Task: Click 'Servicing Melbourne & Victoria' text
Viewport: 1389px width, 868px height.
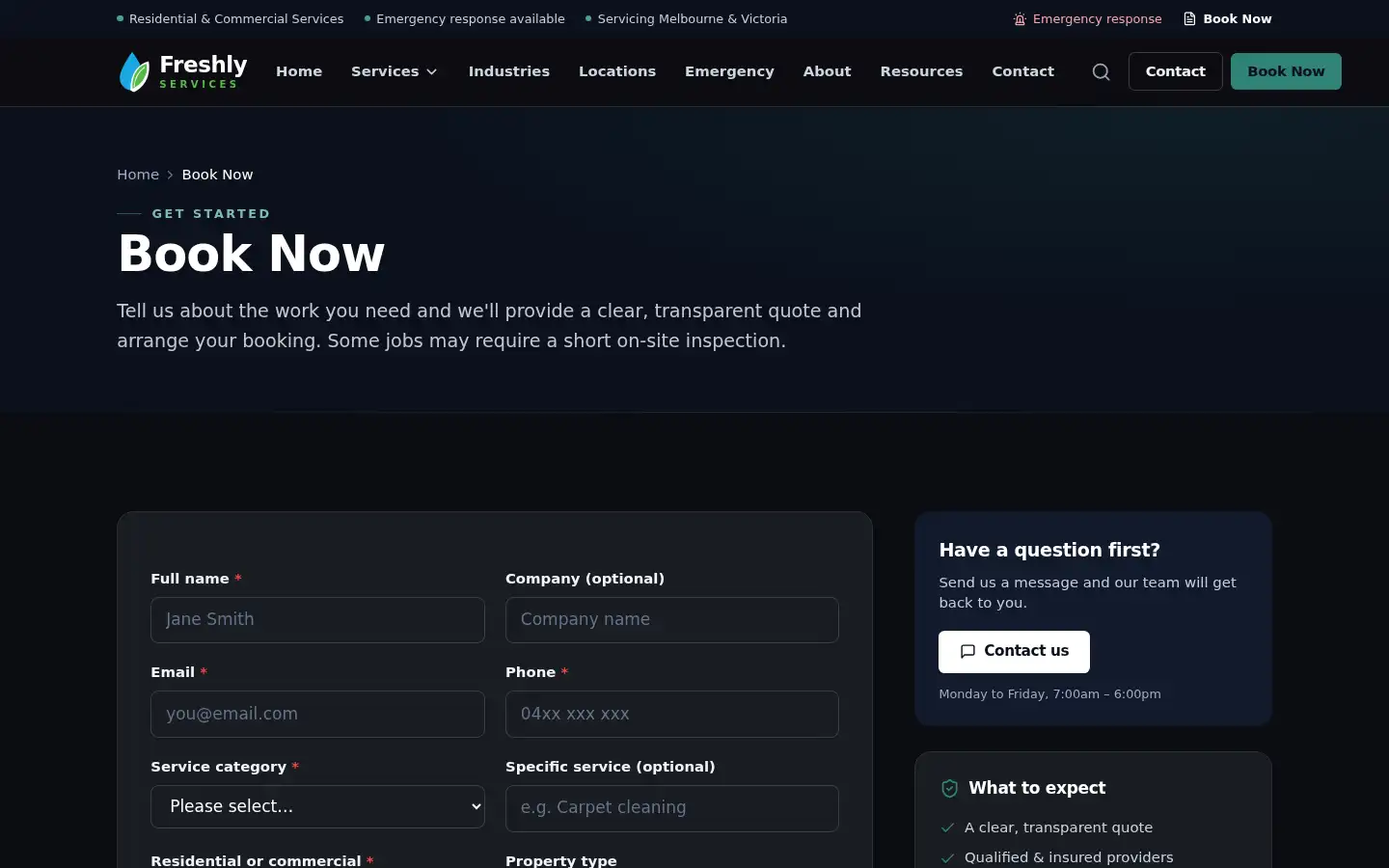Action: click(x=693, y=19)
